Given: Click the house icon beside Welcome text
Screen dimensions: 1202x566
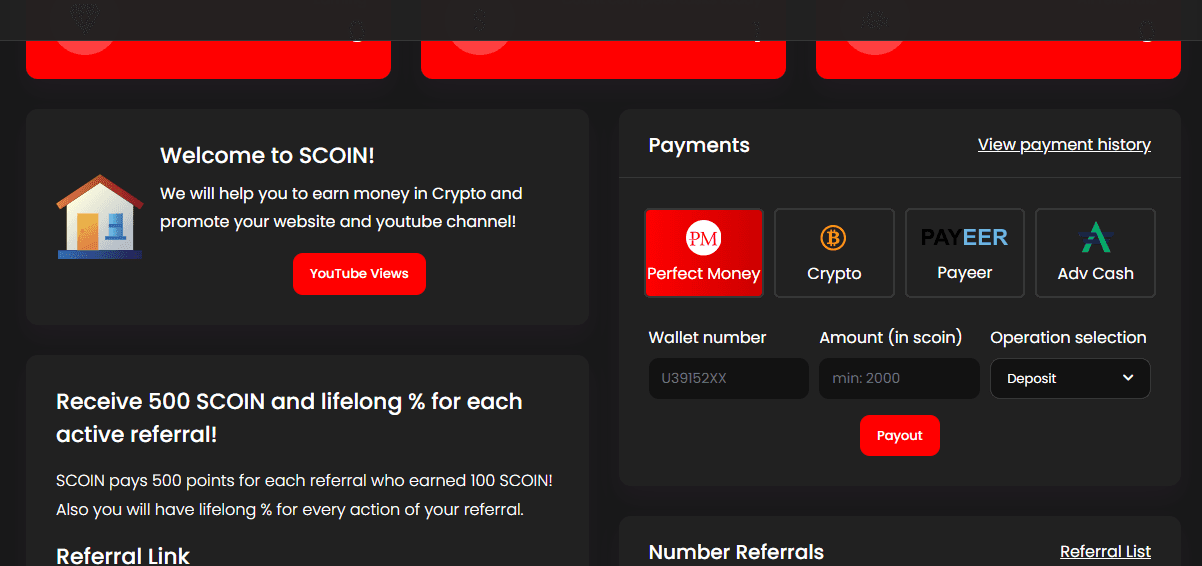Looking at the screenshot, I should click(x=99, y=217).
